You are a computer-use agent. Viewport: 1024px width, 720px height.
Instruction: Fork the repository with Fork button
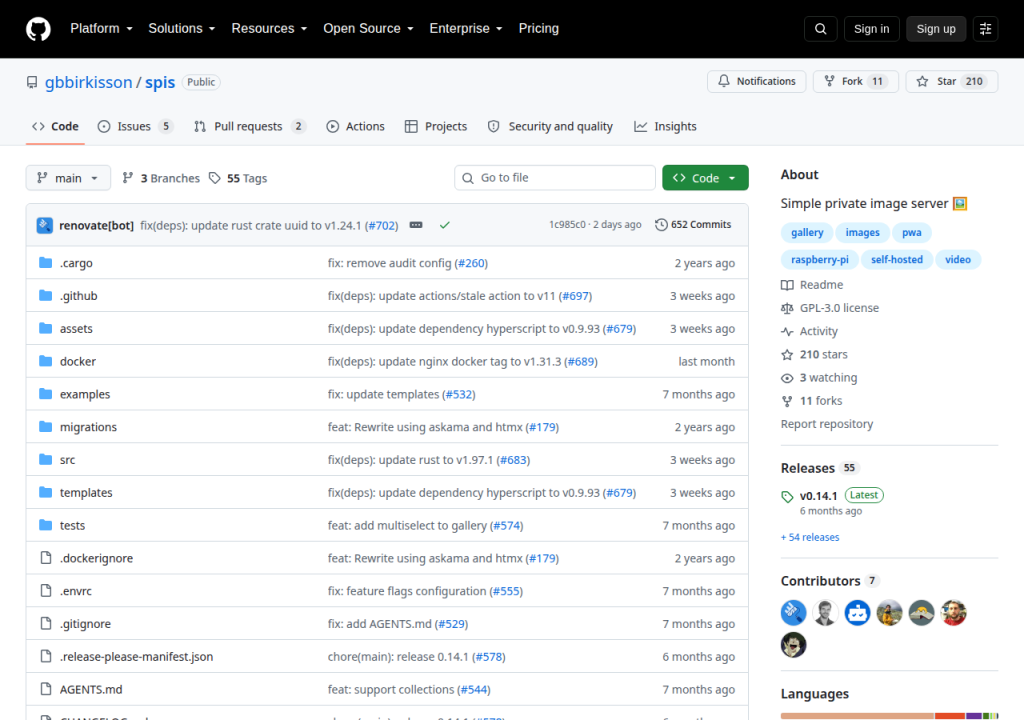(x=856, y=81)
